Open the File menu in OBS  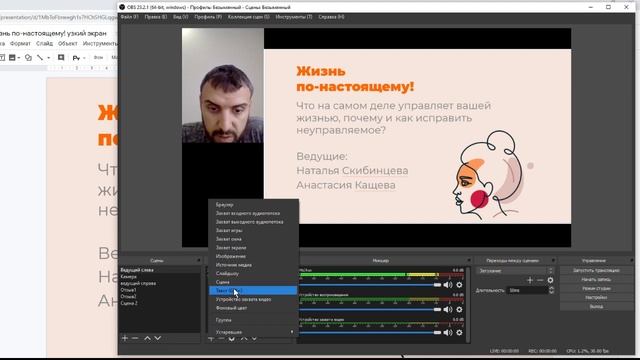tap(129, 17)
